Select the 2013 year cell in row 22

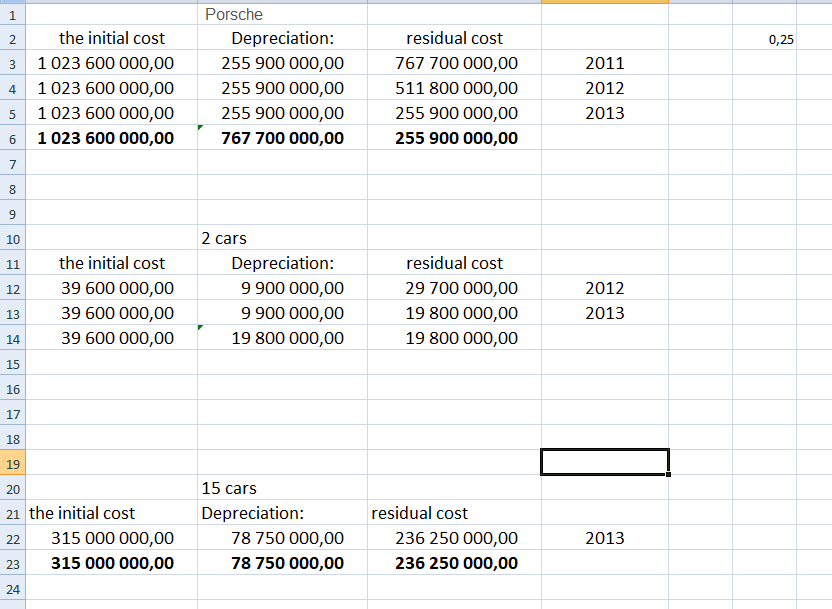pos(604,538)
